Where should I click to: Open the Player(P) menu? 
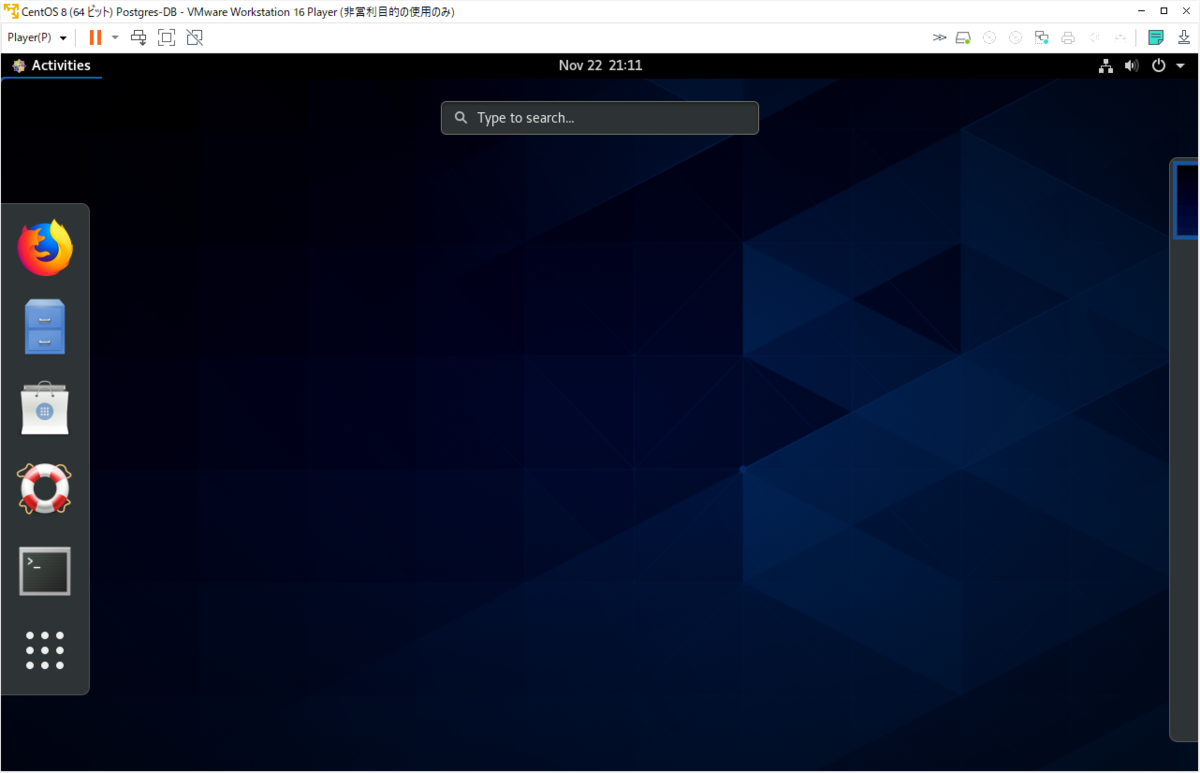[x=37, y=38]
